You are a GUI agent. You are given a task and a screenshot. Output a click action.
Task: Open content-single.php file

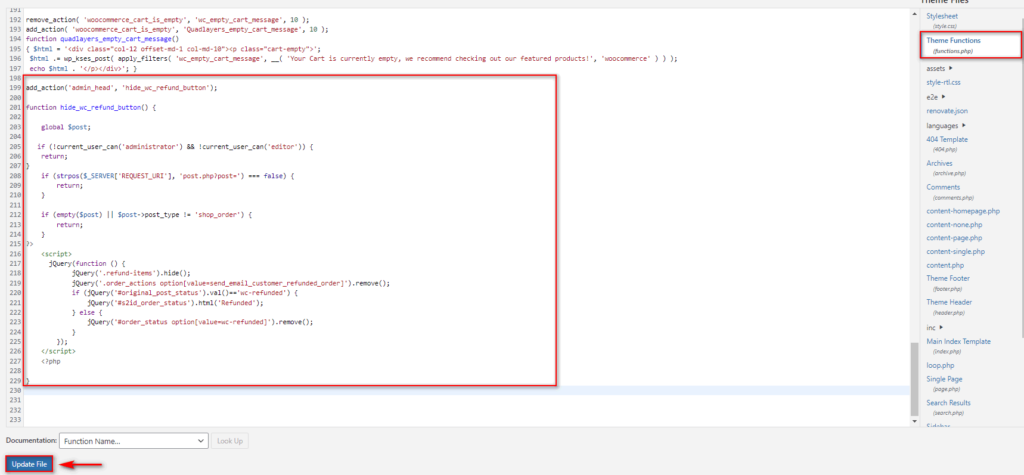click(955, 252)
